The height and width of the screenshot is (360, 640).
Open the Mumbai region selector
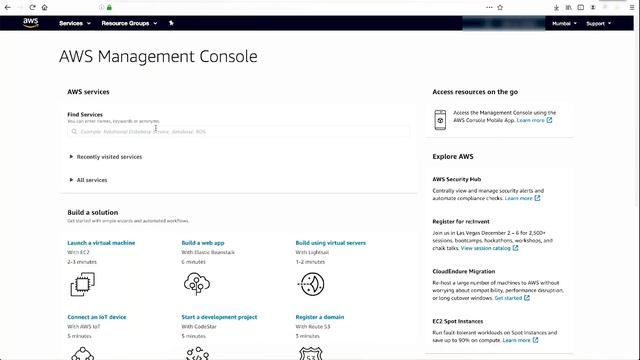pos(564,24)
